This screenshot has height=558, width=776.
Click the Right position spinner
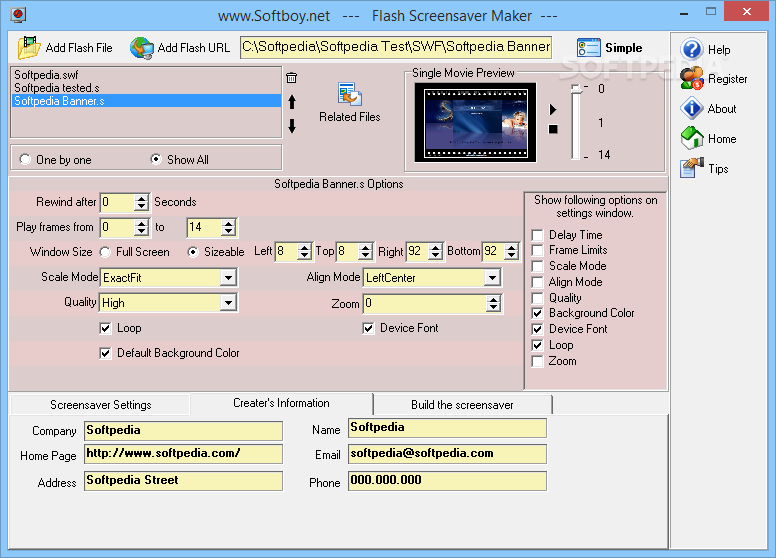pyautogui.click(x=436, y=251)
